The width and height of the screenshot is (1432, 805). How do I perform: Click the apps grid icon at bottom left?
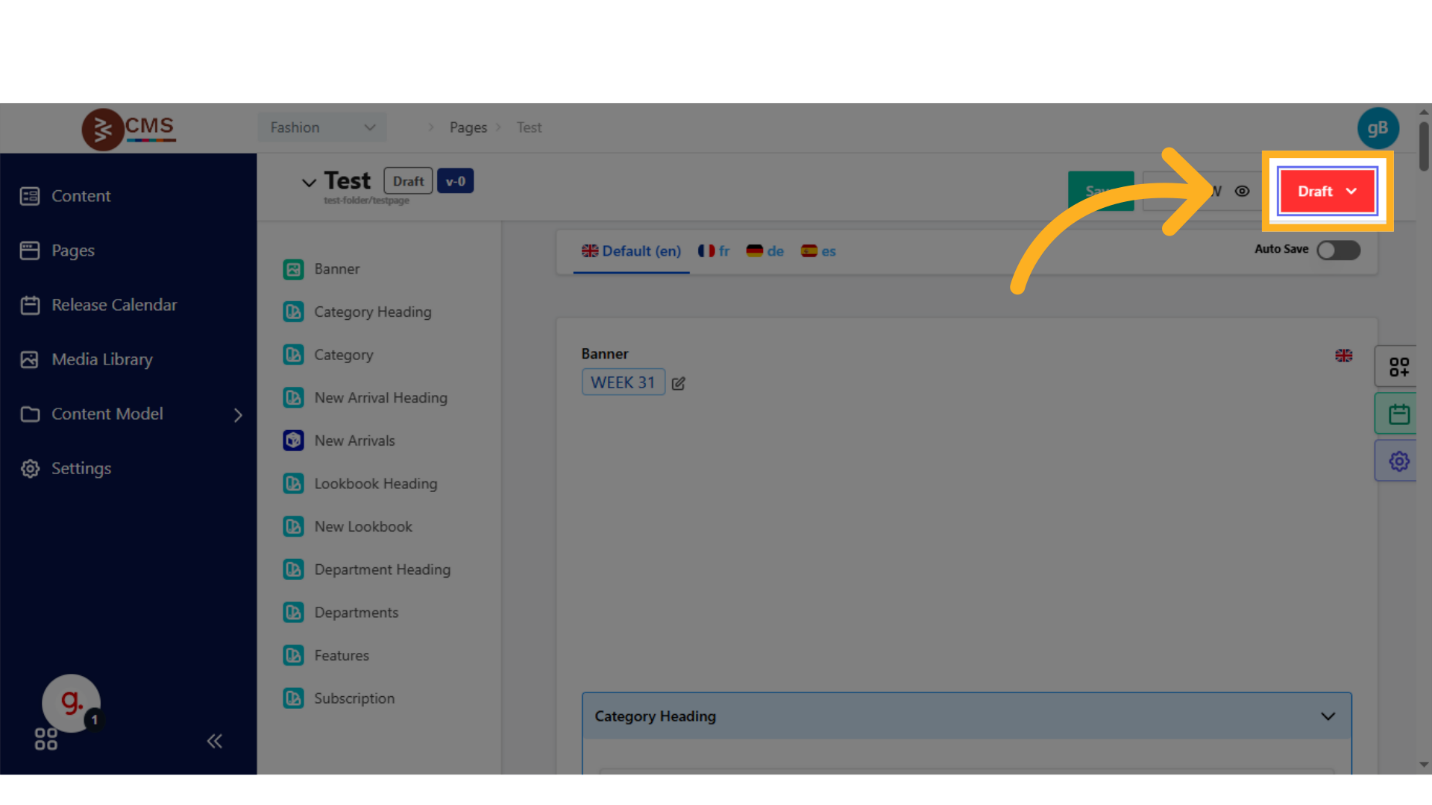[46, 740]
